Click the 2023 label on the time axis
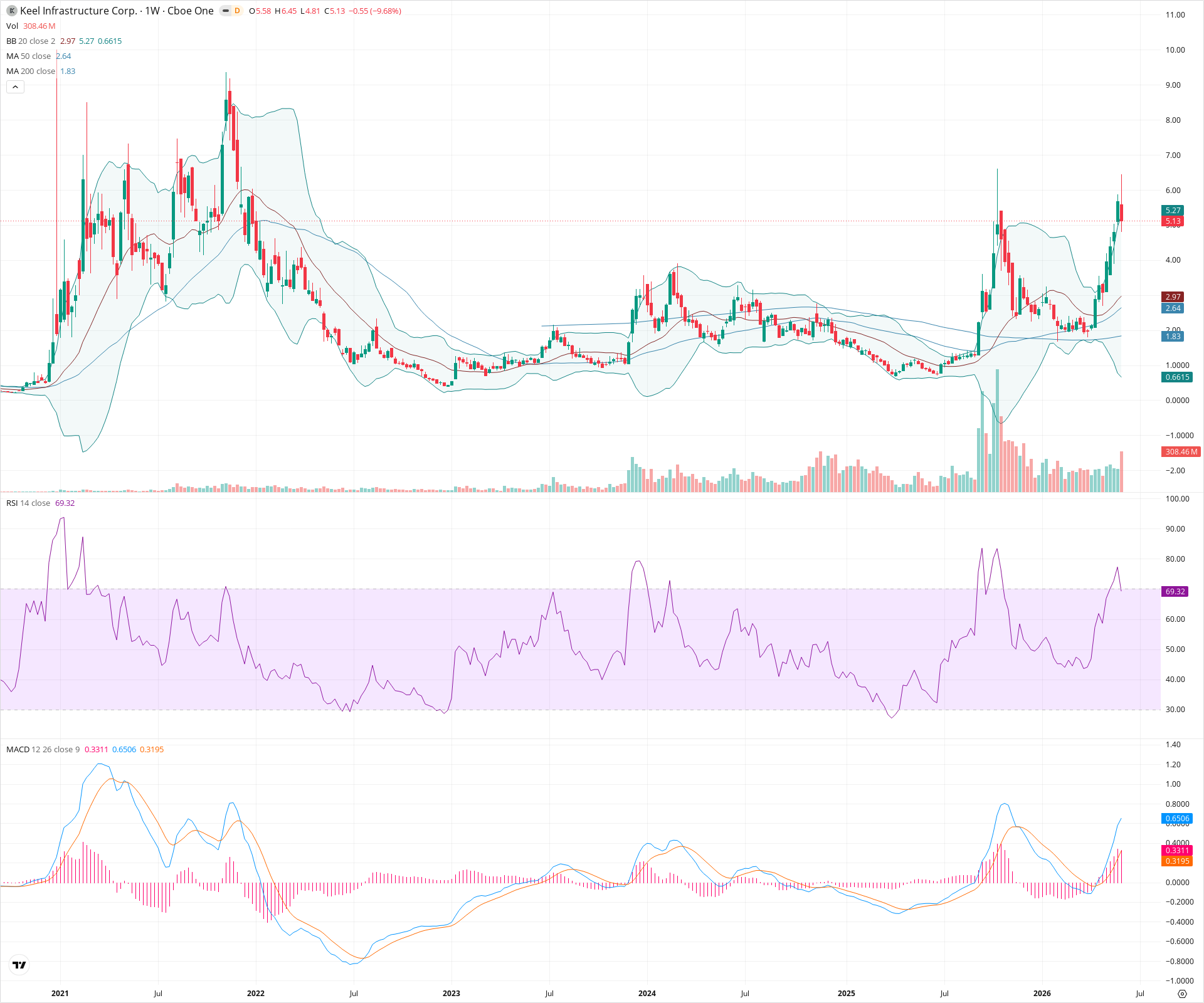Screen dimensions: 1204x1003 [451, 993]
